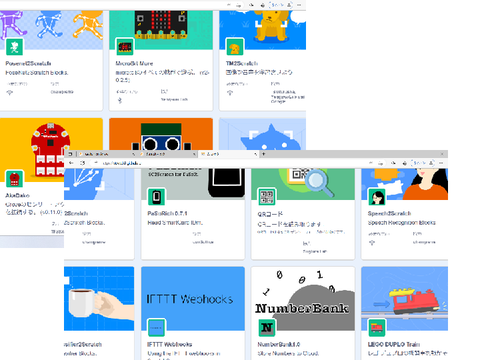
Task: Click the PoseNet2Scratch title text
Action: pos(28,63)
